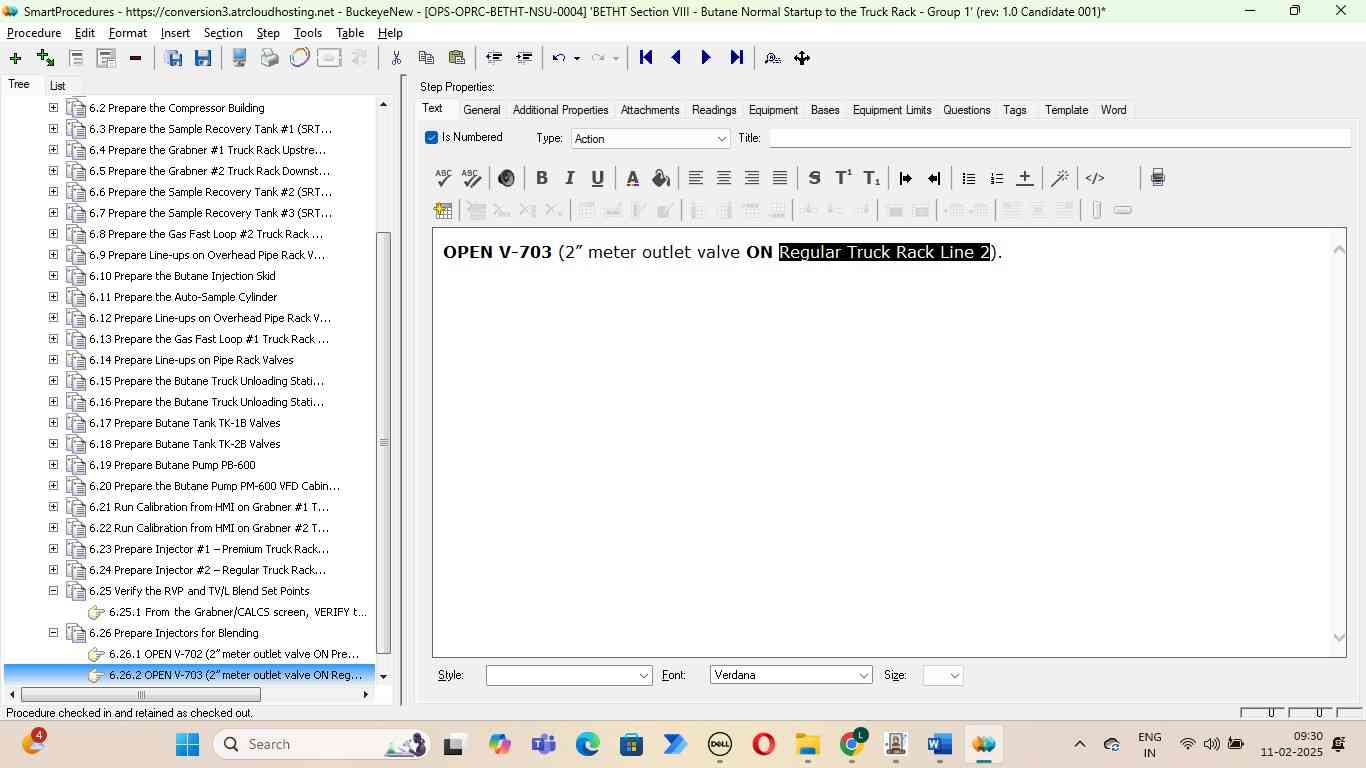This screenshot has height=768, width=1366.
Task: Toggle the Is Numbered checkbox
Action: tap(432, 138)
